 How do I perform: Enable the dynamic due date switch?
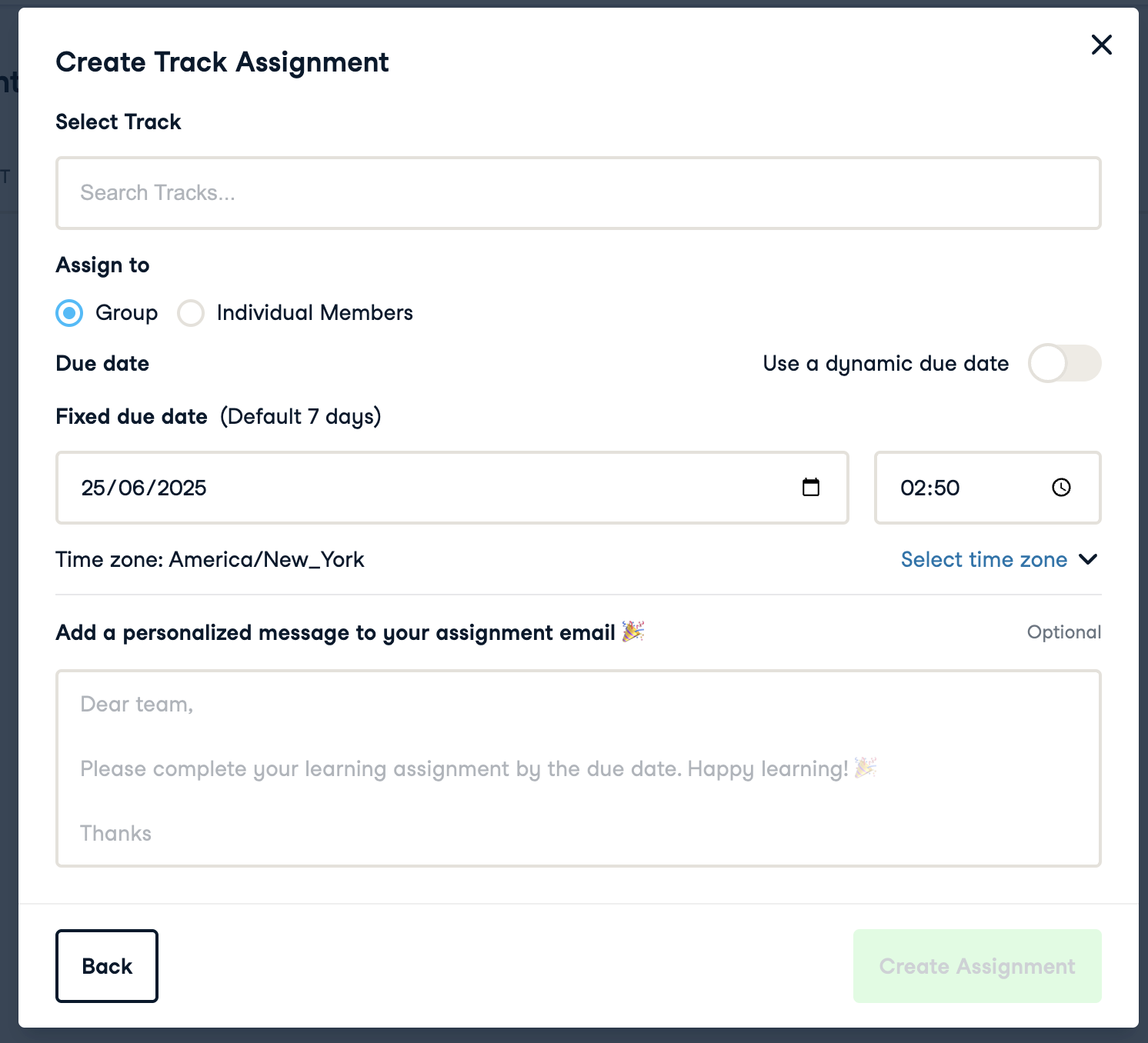pos(1064,363)
